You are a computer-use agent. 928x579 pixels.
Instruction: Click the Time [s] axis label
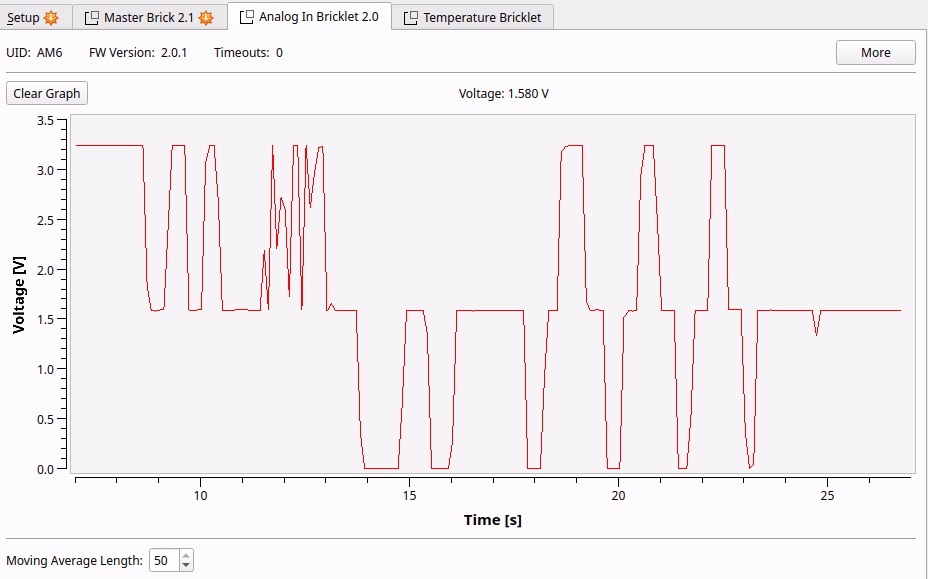pyautogui.click(x=492, y=520)
